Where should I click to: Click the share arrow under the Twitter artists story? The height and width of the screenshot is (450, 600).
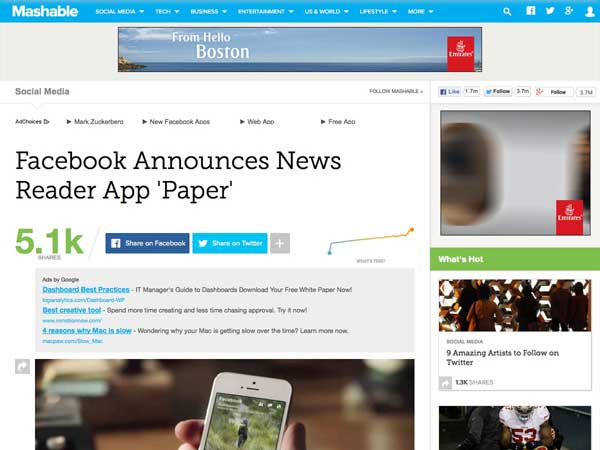445,382
